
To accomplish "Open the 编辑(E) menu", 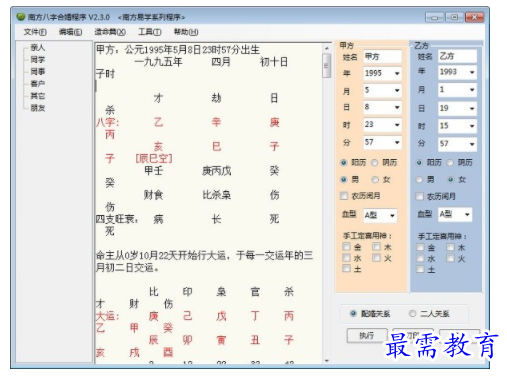I will (x=70, y=32).
